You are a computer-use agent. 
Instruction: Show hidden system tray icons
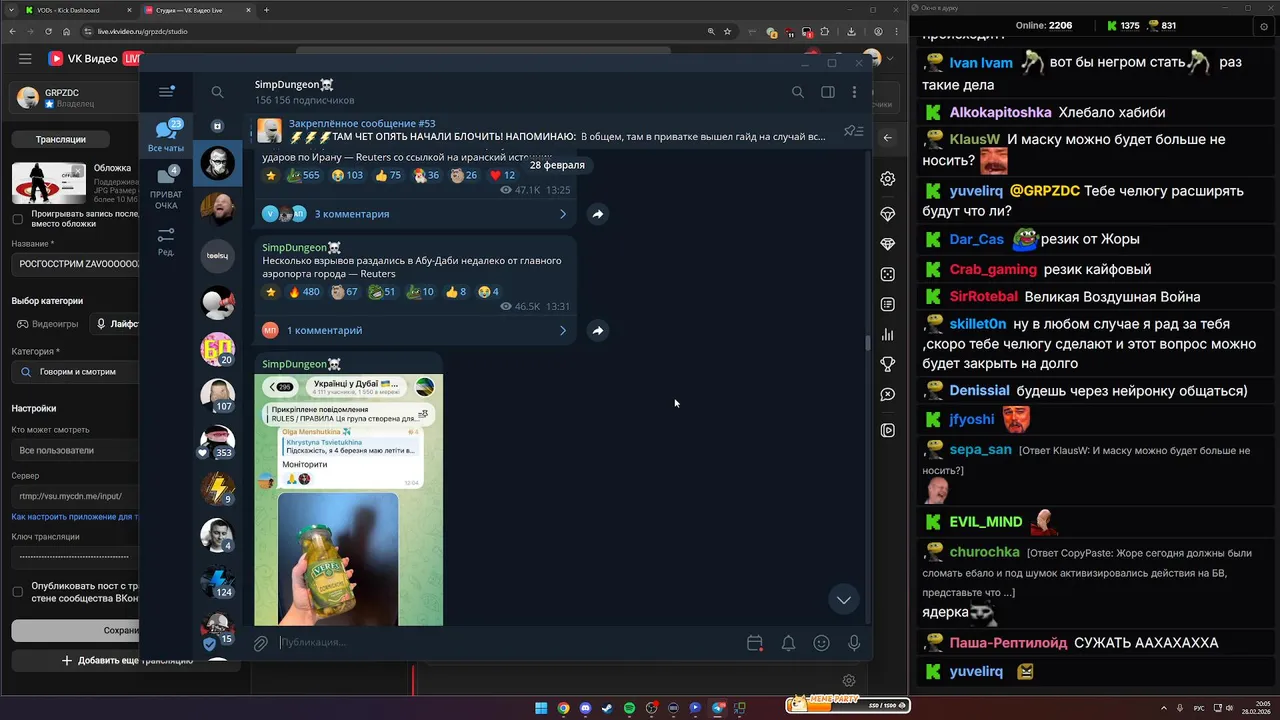point(1164,708)
